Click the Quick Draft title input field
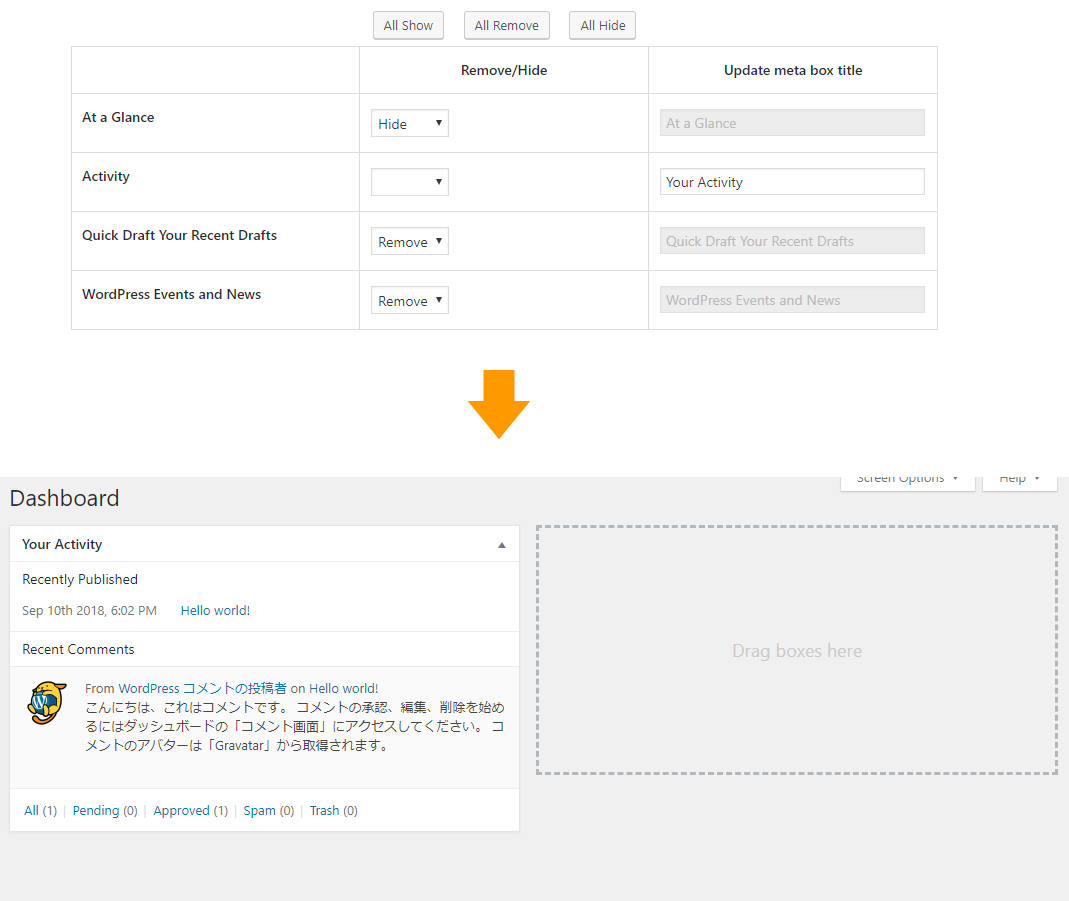The height and width of the screenshot is (901, 1069). pyautogui.click(x=792, y=241)
